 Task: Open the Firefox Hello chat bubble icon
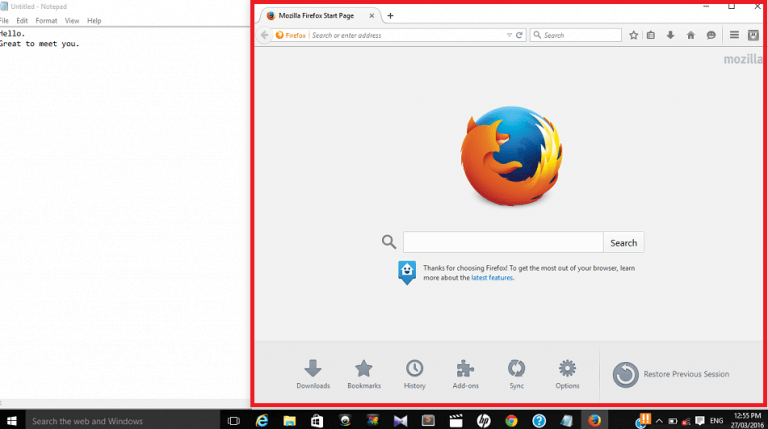click(711, 35)
